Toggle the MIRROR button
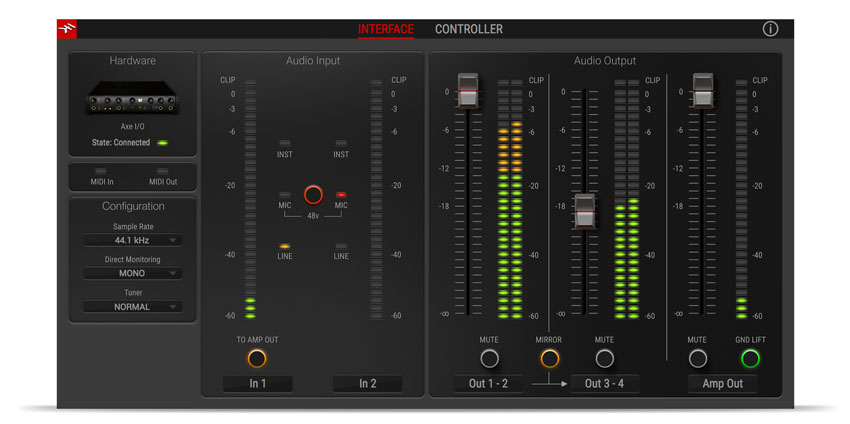 coord(549,358)
